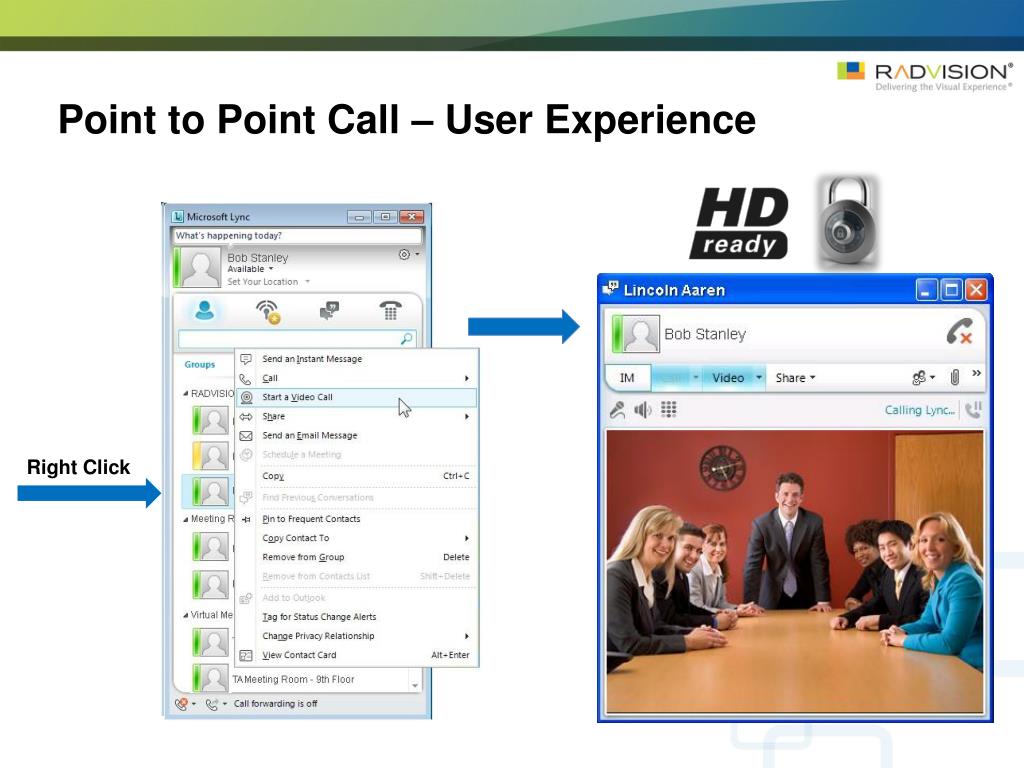
Task: Click the call hold icon beside Calling Lync
Action: tap(973, 410)
